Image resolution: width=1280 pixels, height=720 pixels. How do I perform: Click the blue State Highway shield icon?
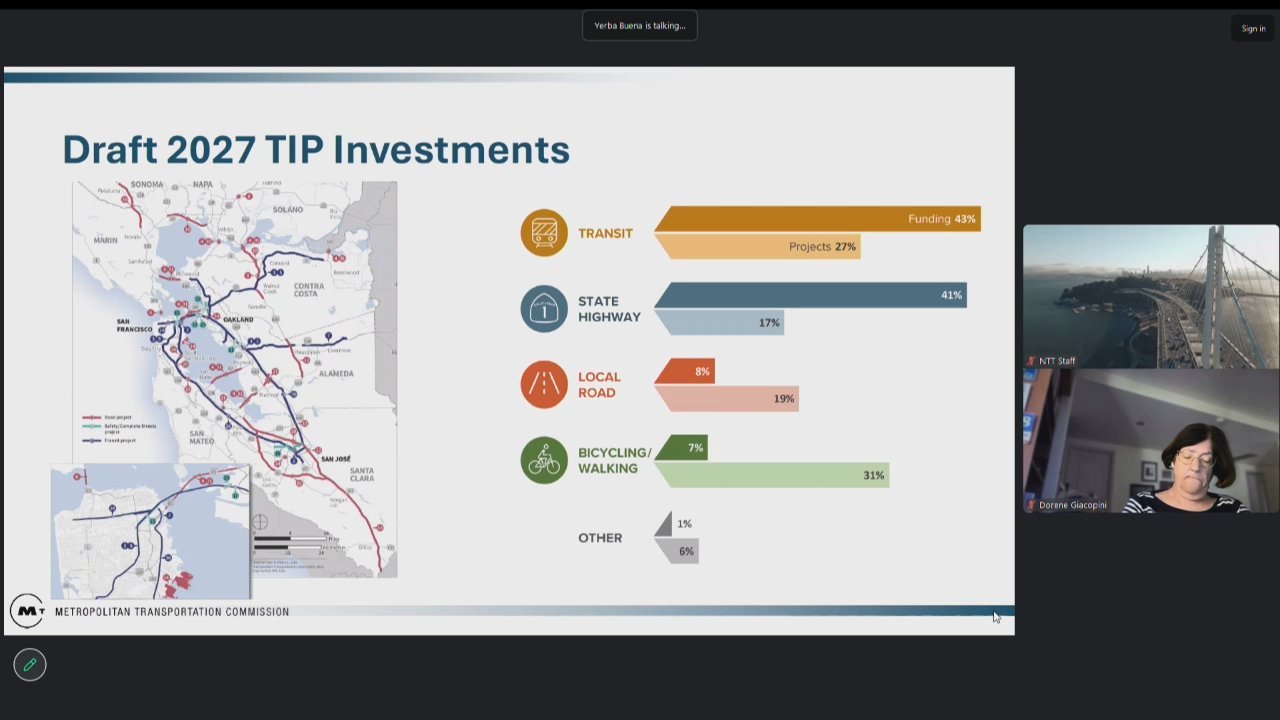click(544, 309)
